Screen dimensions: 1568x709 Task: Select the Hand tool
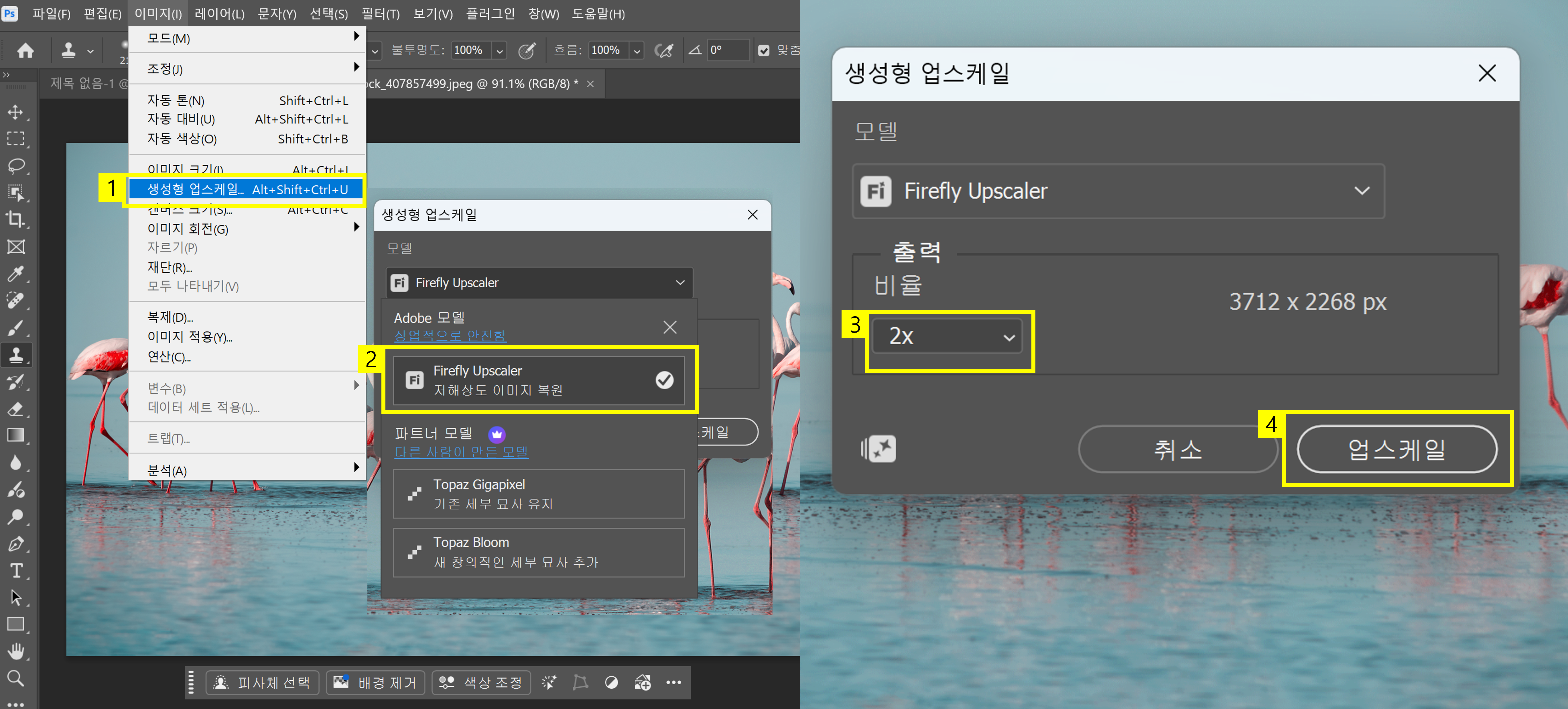tap(15, 651)
